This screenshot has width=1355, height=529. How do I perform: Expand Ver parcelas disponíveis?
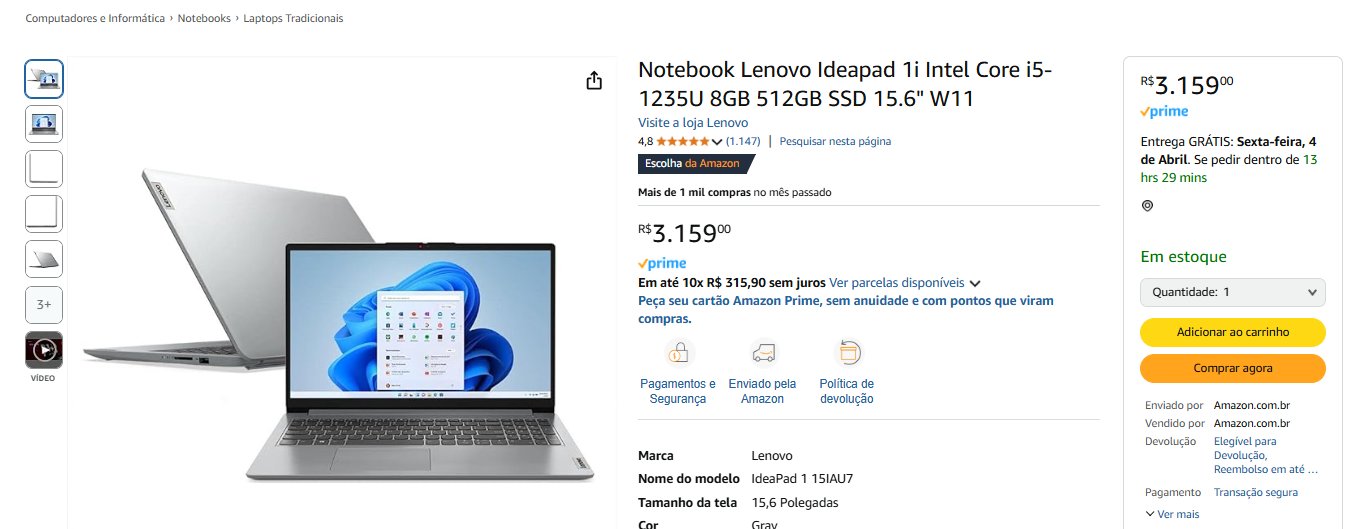tap(905, 283)
